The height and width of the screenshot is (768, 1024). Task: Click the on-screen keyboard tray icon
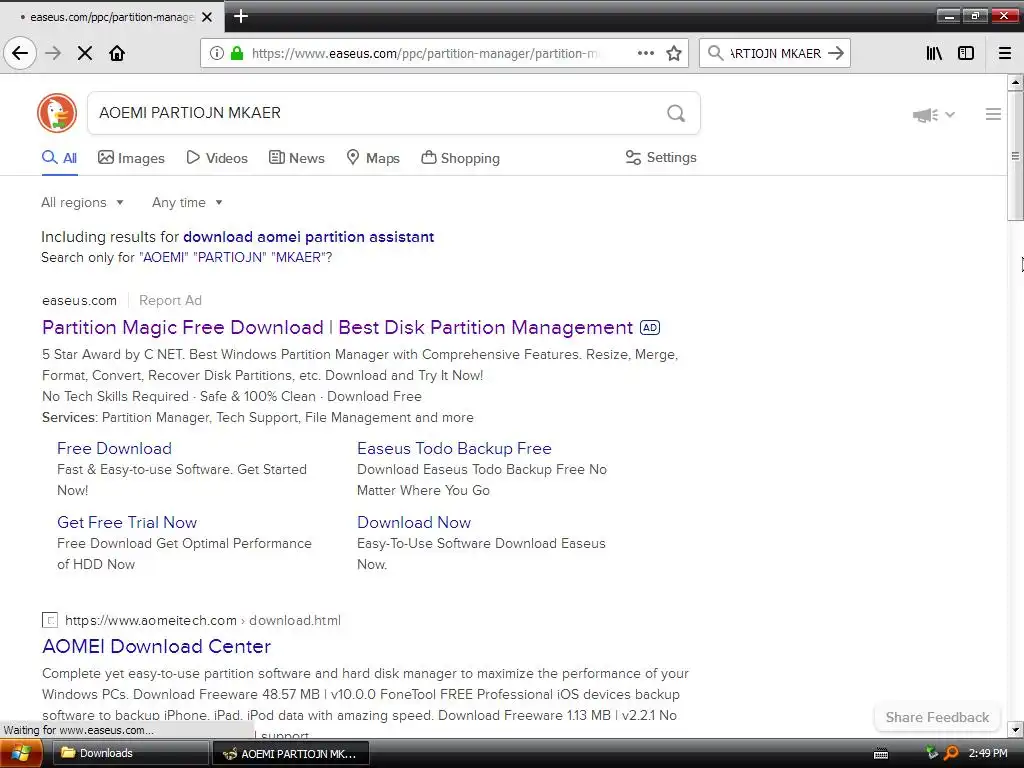point(881,754)
